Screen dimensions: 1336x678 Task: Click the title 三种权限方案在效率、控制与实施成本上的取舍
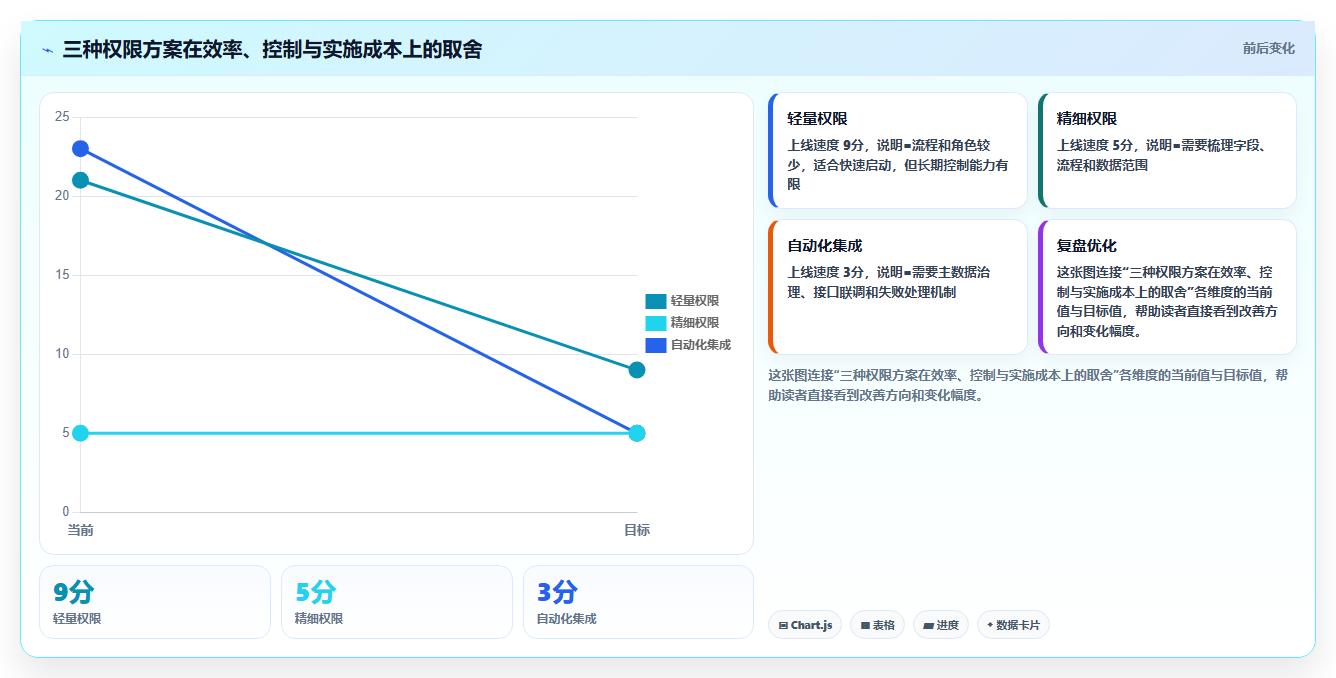272,49
